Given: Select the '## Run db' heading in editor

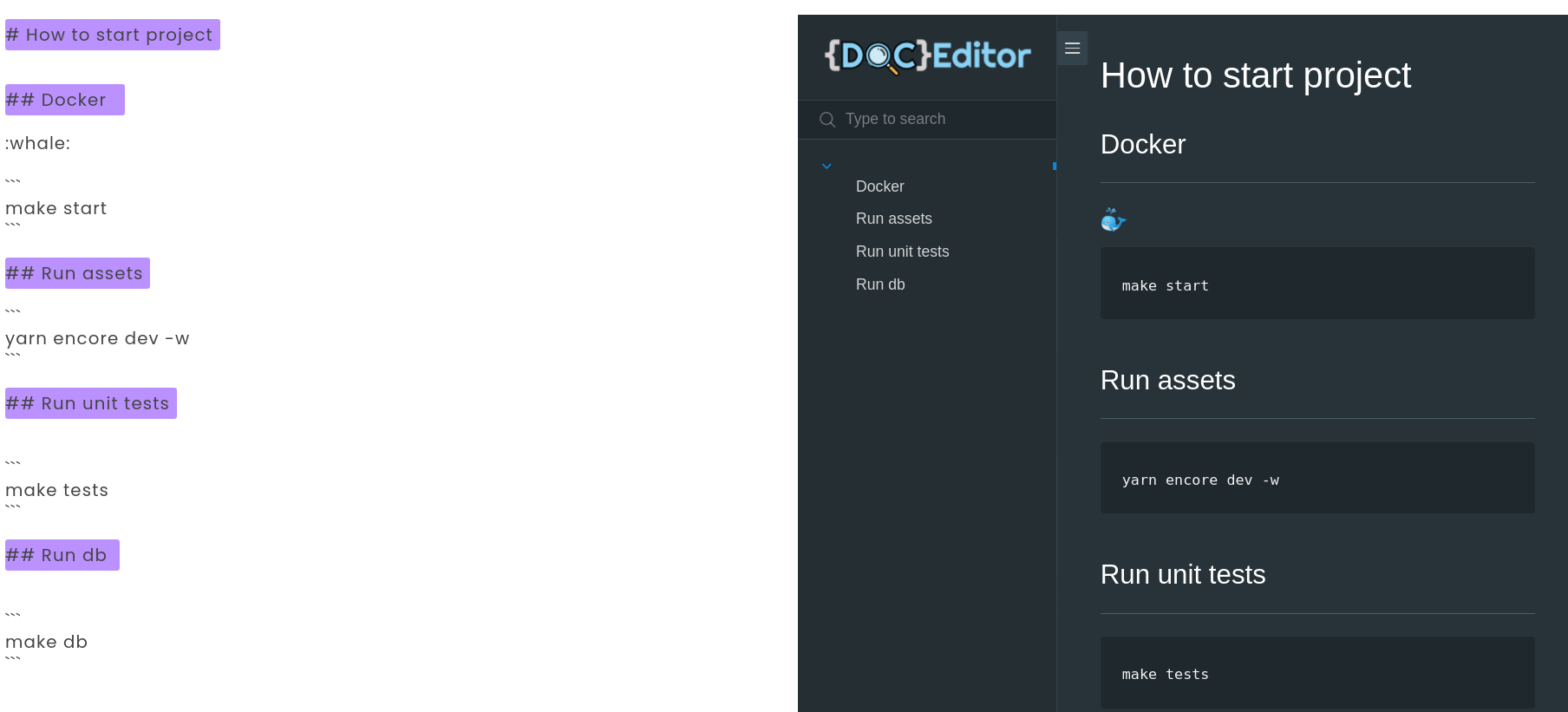Looking at the screenshot, I should tap(62, 555).
